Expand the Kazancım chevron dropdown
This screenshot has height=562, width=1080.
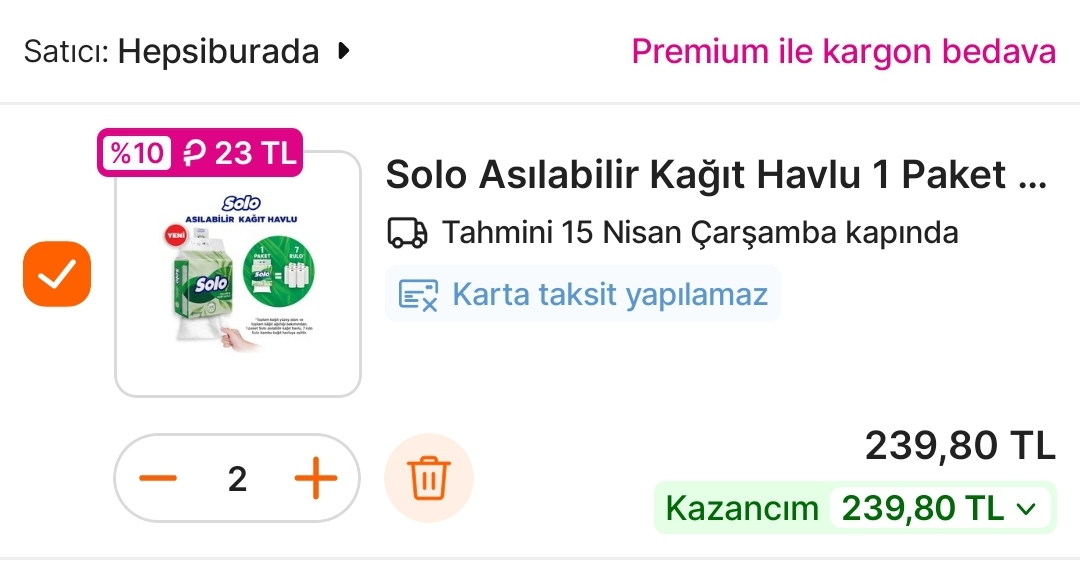click(1026, 509)
